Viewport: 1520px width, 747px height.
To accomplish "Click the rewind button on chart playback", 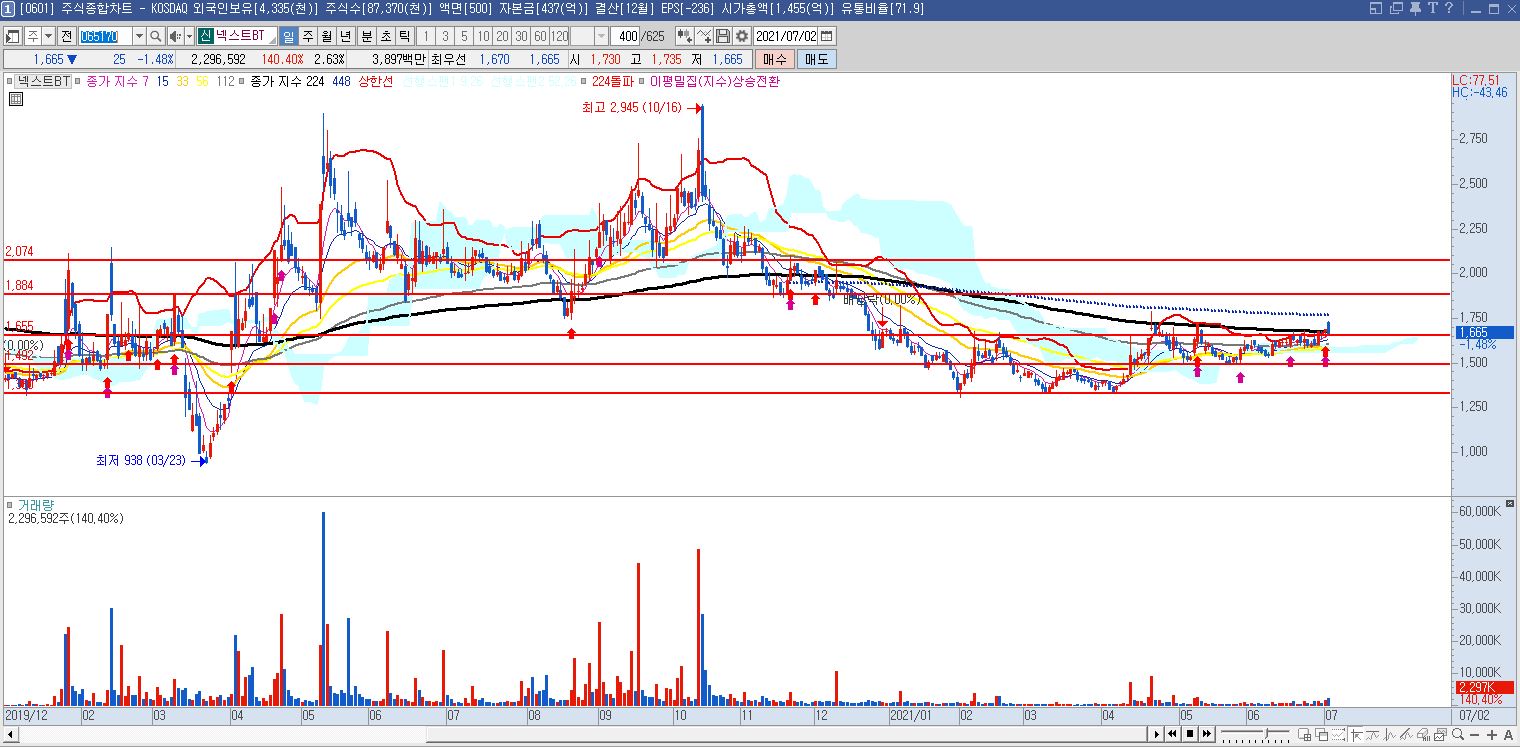I will 1172,734.
